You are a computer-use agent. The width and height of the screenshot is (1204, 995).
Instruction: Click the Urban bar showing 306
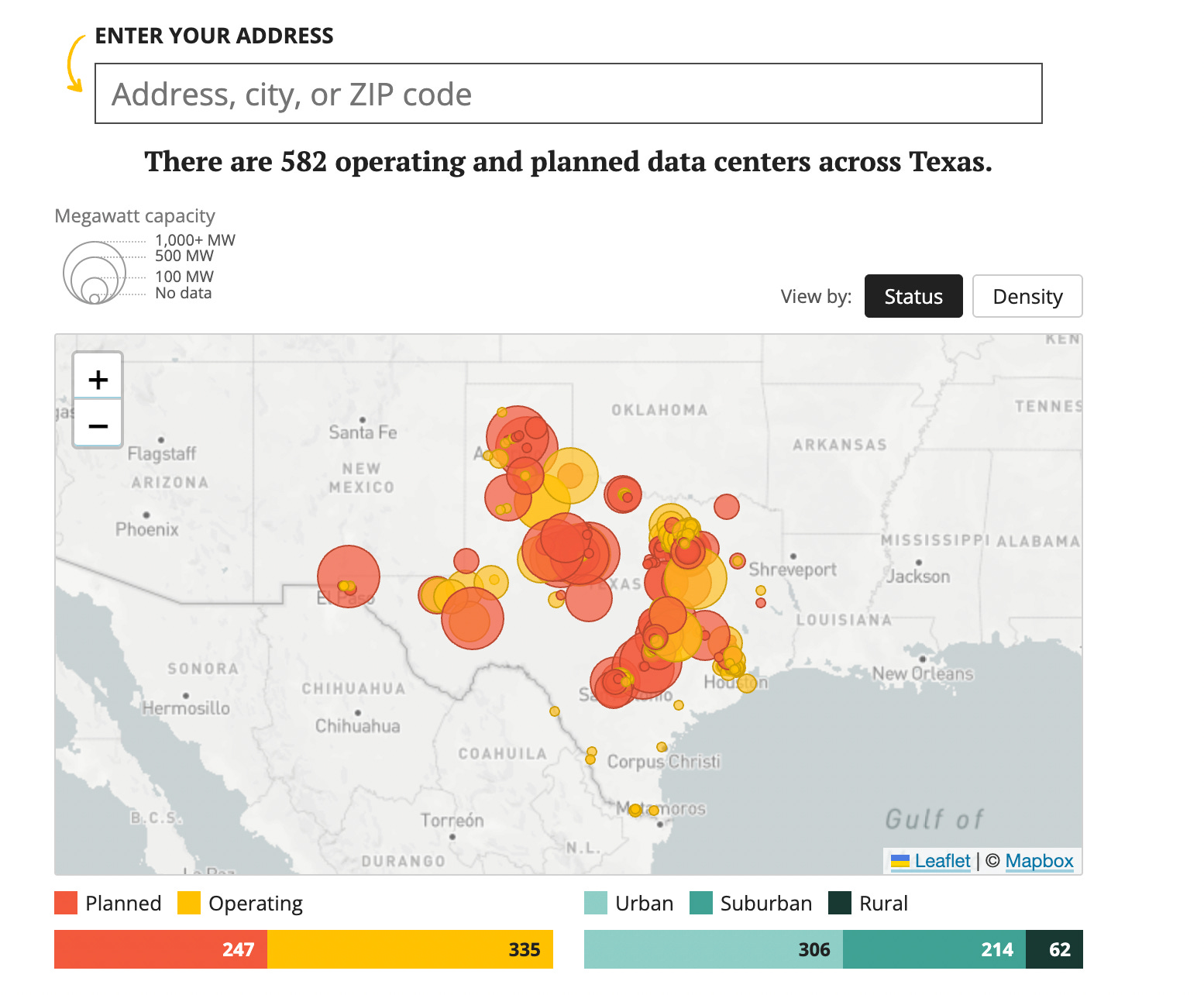click(714, 949)
